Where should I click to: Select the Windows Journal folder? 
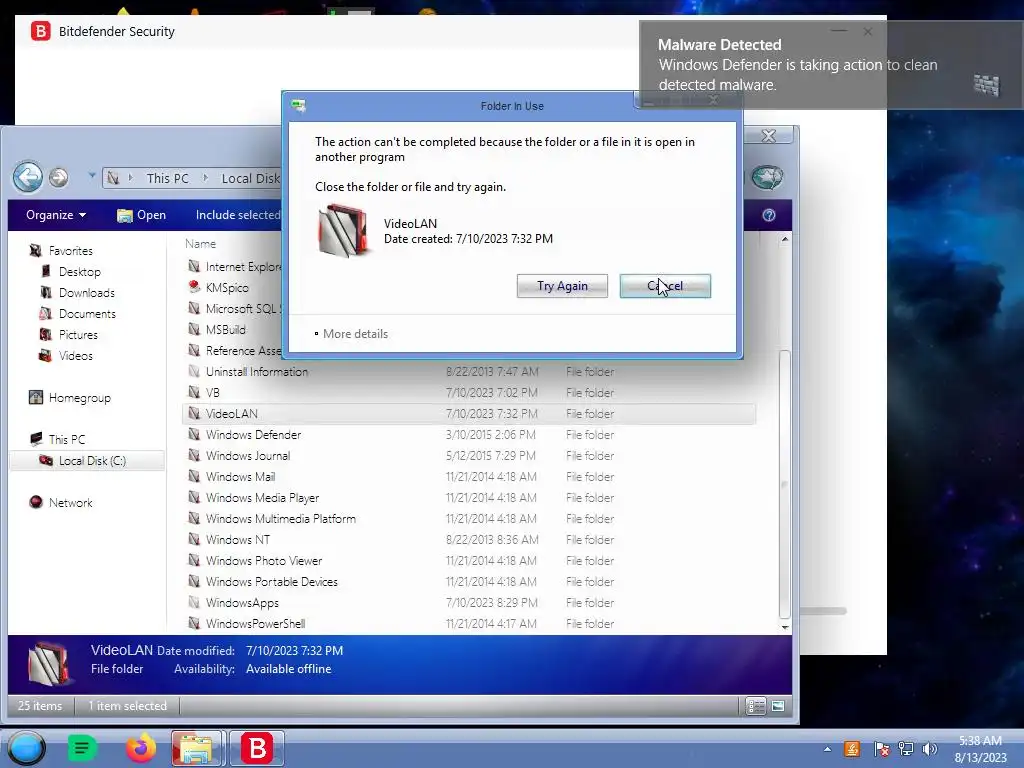(248, 455)
